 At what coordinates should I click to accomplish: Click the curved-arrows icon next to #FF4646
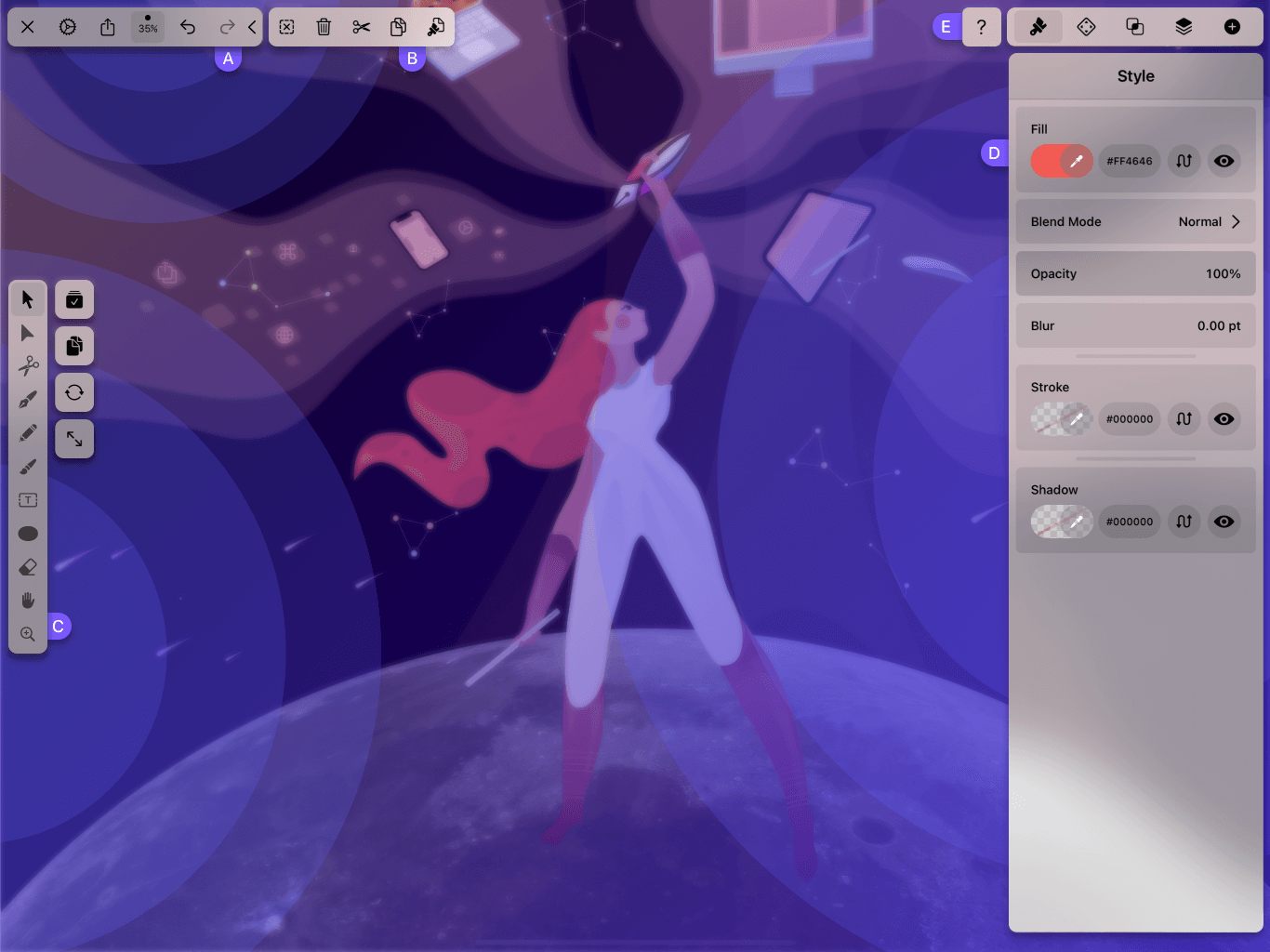tap(1184, 161)
